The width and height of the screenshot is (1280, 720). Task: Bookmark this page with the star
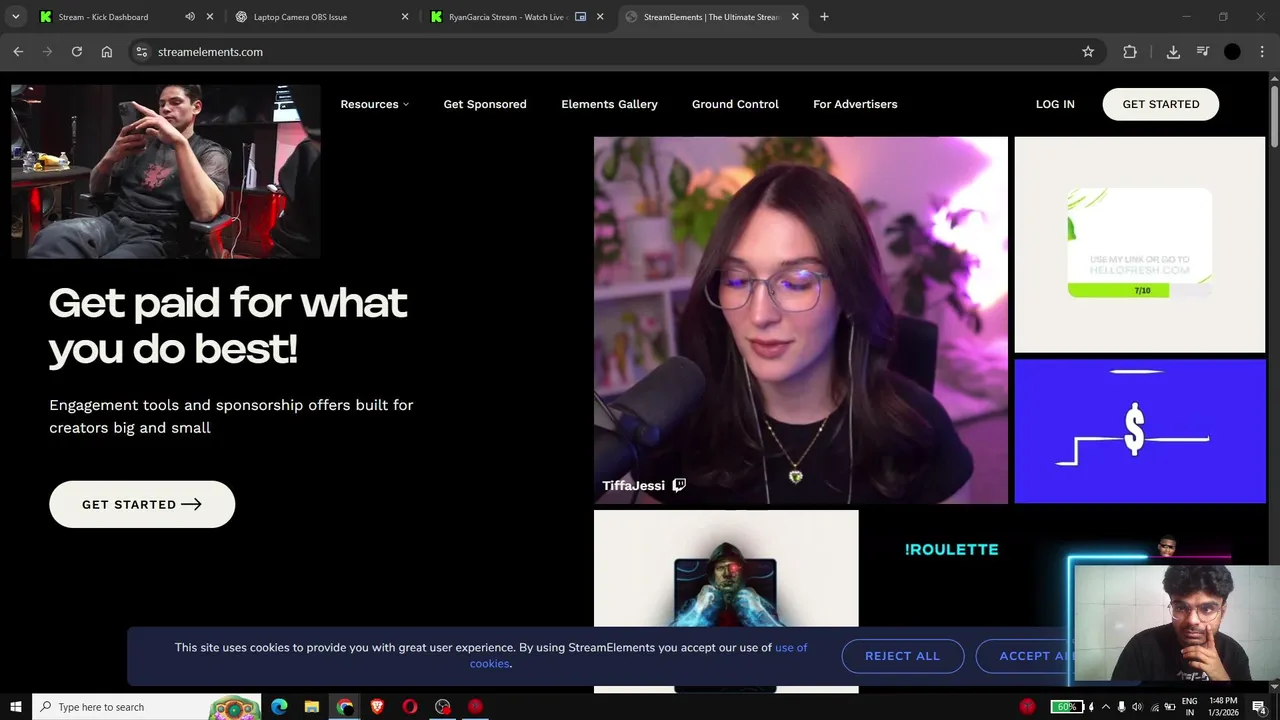1088,52
